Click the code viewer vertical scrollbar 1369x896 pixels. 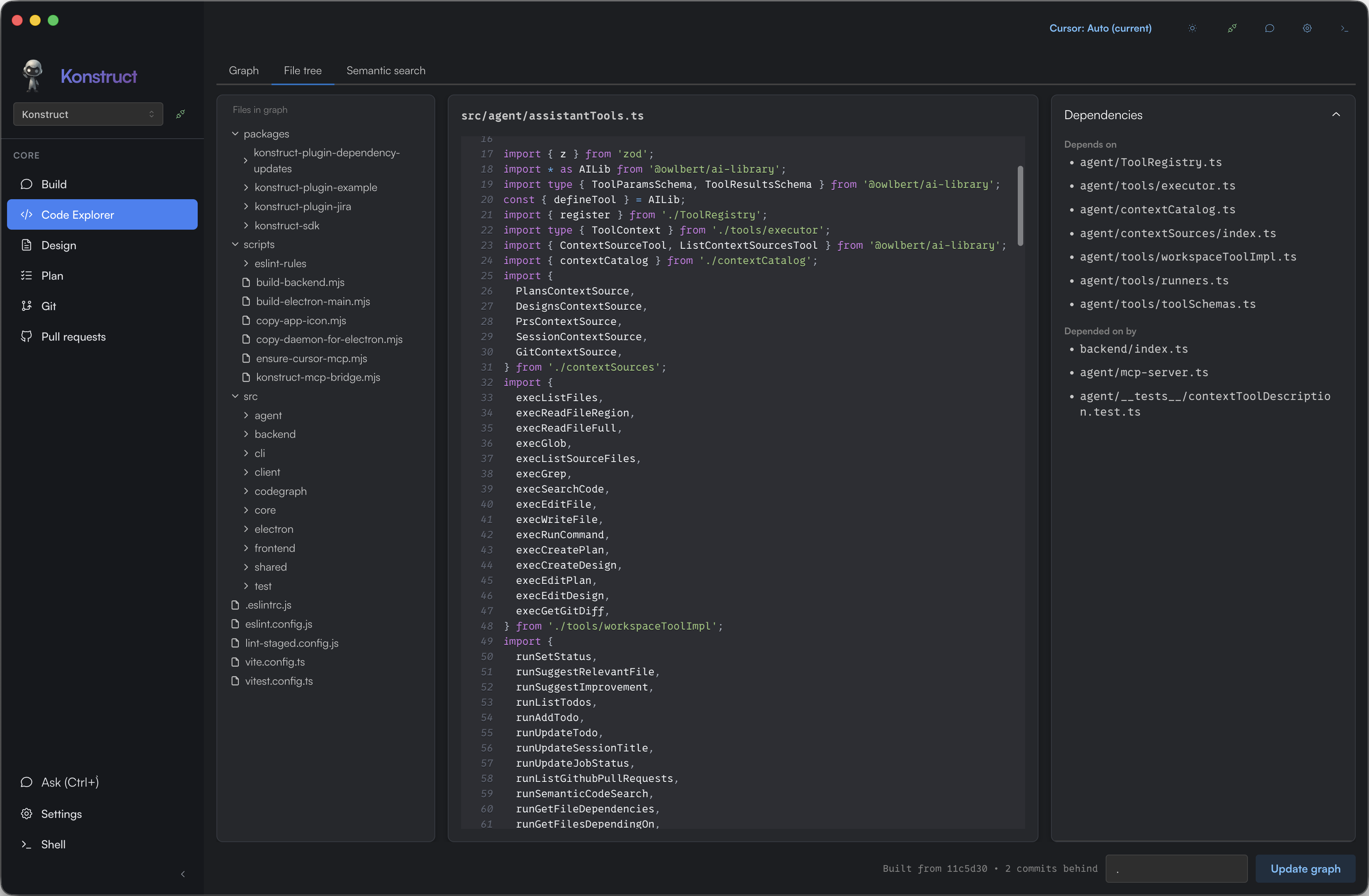point(1020,206)
